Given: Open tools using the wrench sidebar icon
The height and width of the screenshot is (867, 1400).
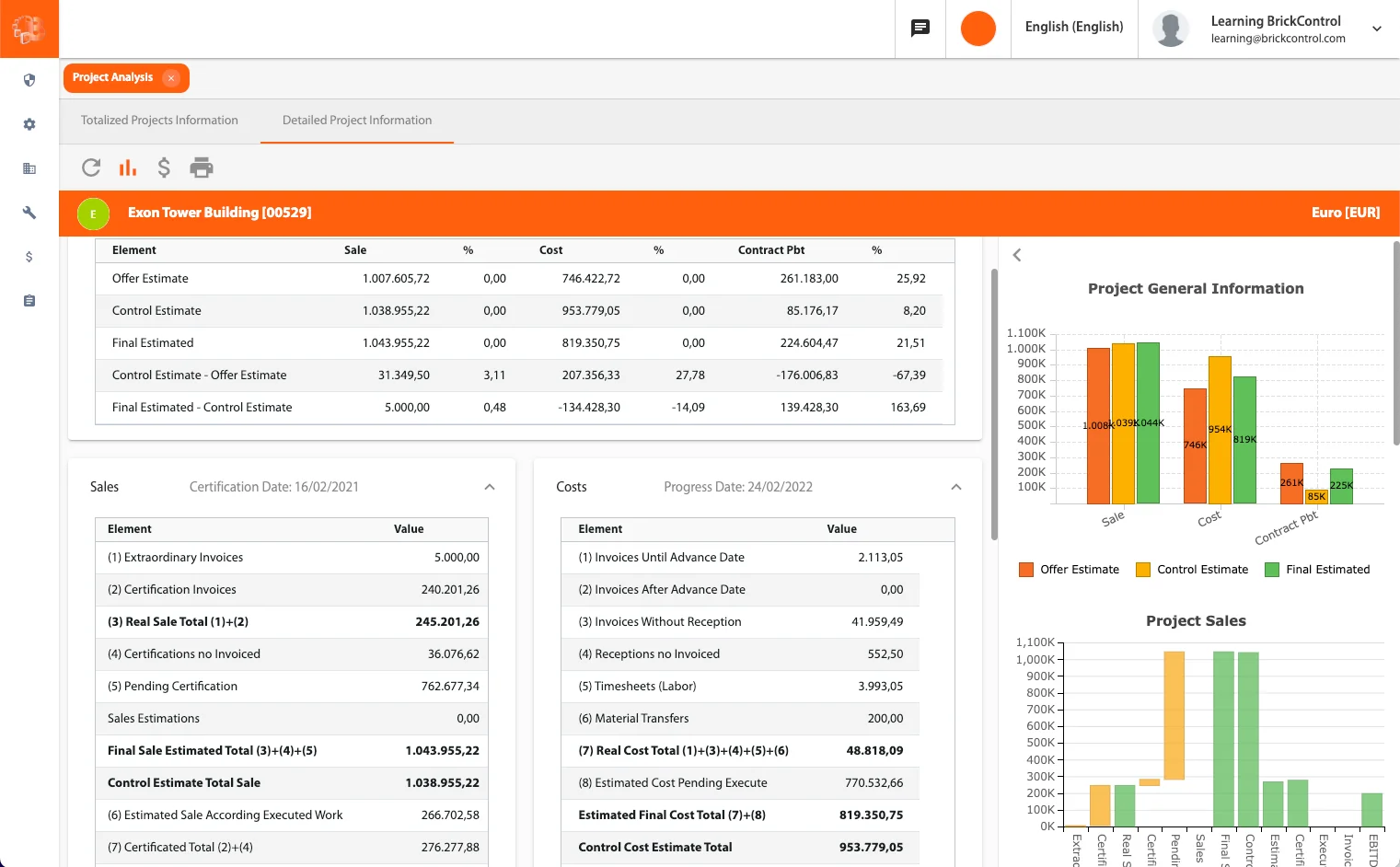Looking at the screenshot, I should (x=29, y=213).
